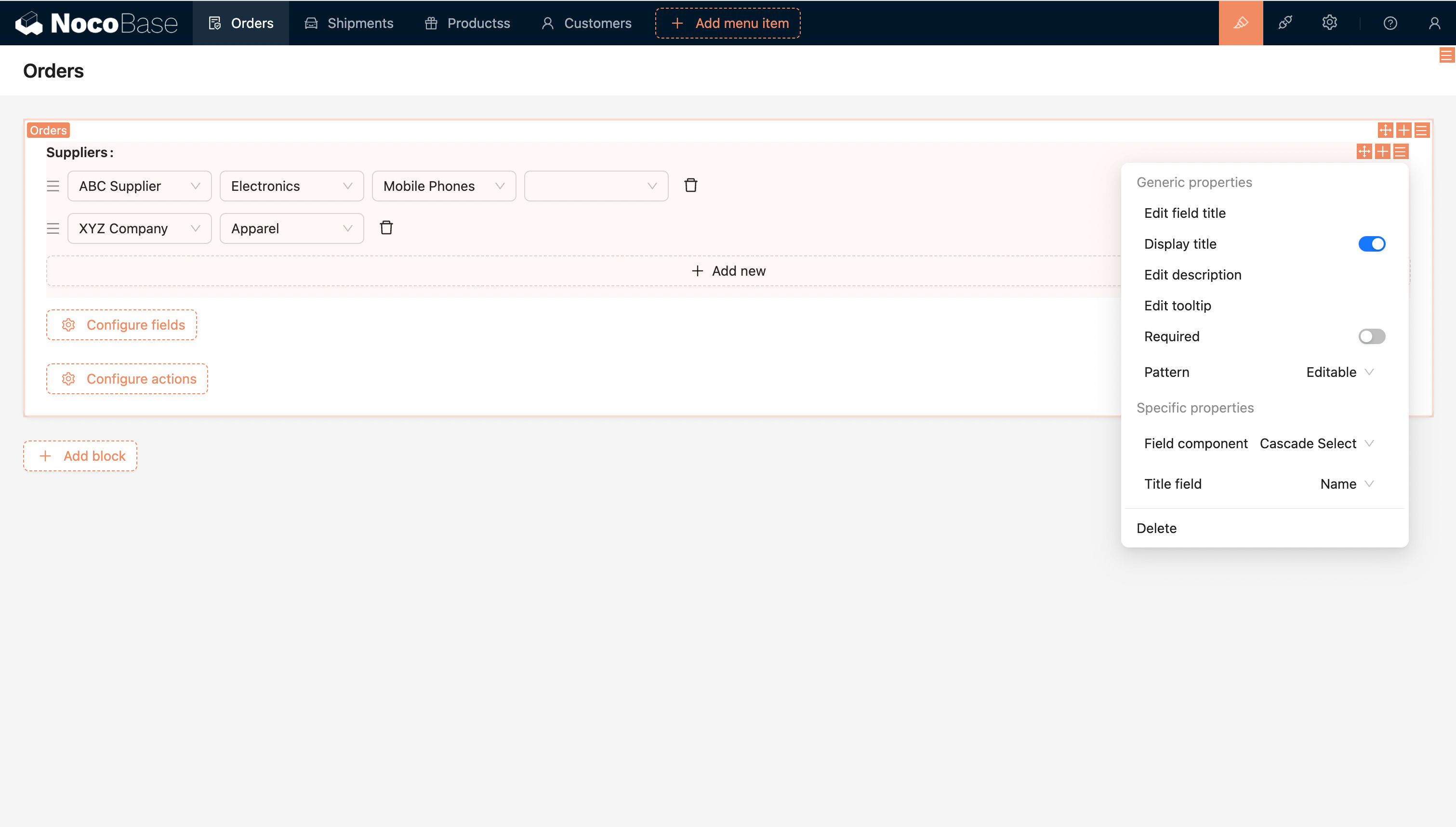Open the settings gear in top bar
This screenshot has width=1456, height=827.
point(1329,23)
